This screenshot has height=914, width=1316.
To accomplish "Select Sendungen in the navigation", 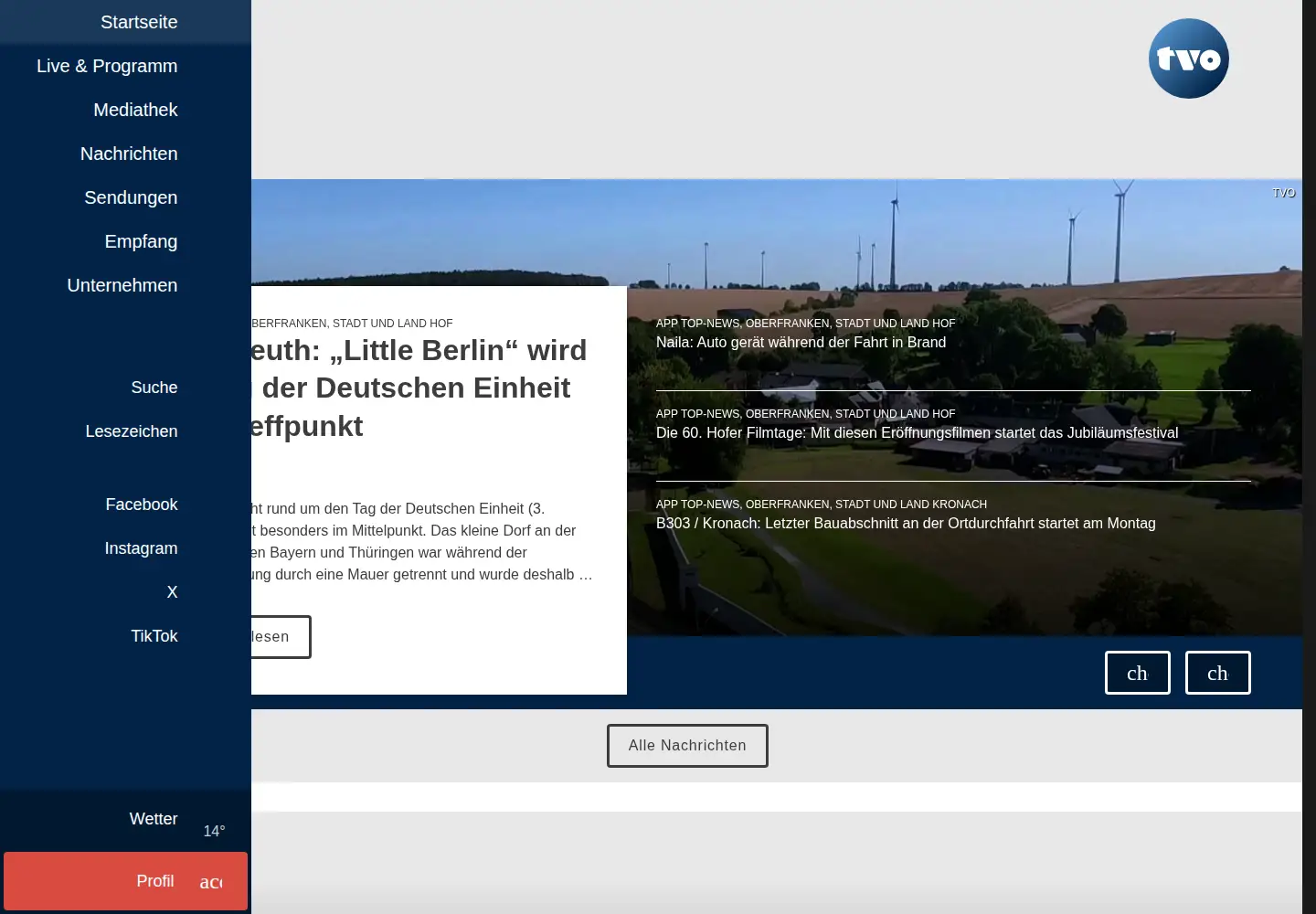I will click(x=125, y=197).
